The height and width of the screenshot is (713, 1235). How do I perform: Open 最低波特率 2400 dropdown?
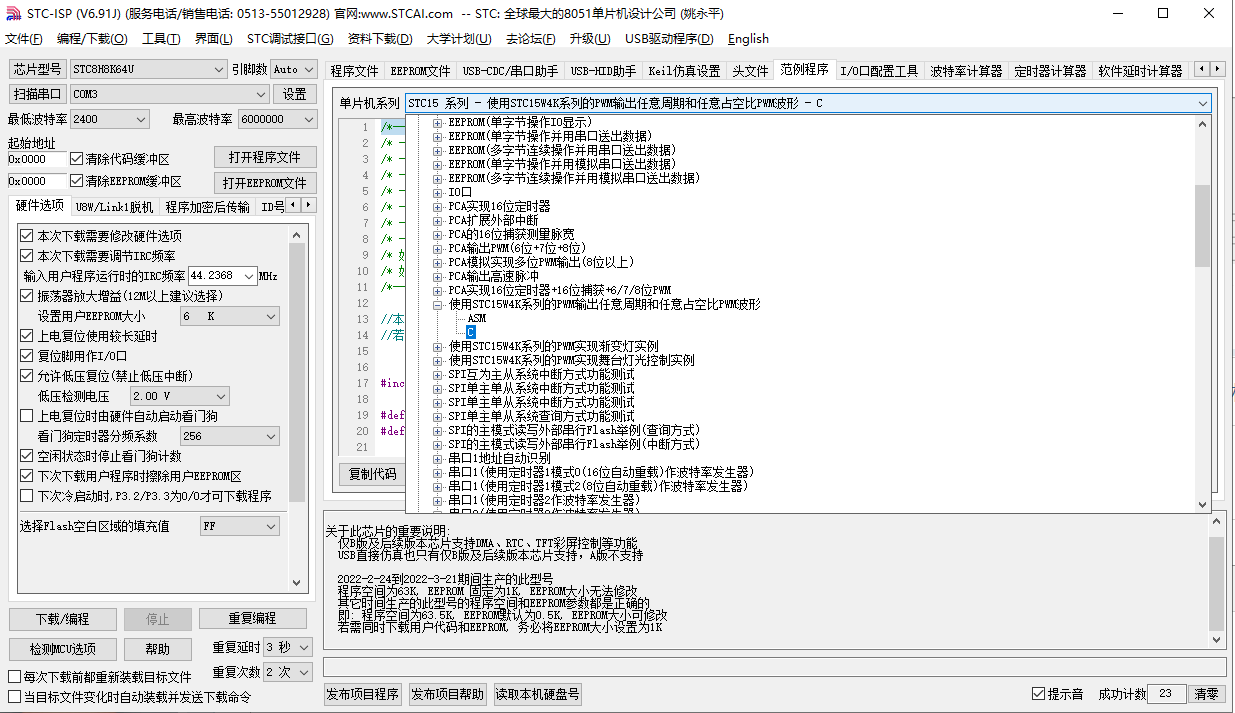coord(110,119)
